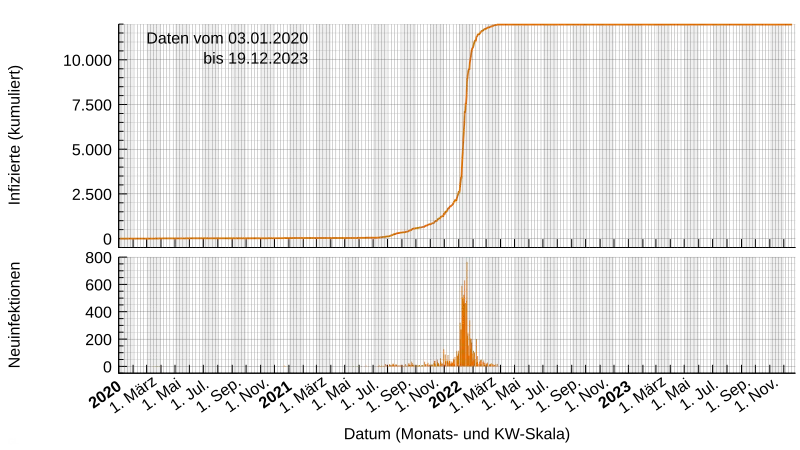Click the top-left corner of the upper chart grid
Screen dimensions: 800x450
pyautogui.click(x=122, y=26)
